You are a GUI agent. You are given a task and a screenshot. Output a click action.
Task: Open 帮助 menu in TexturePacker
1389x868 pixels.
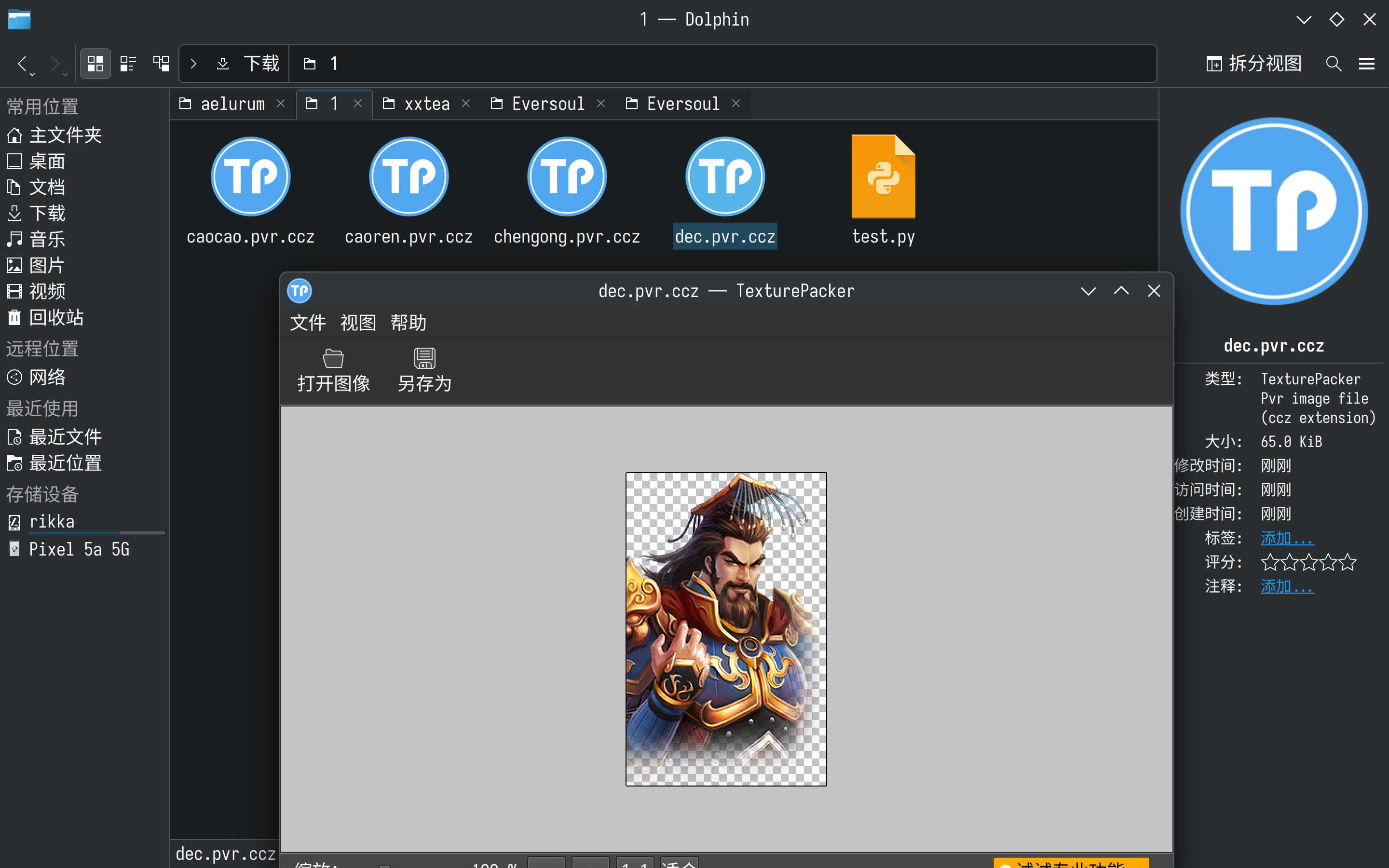(409, 323)
